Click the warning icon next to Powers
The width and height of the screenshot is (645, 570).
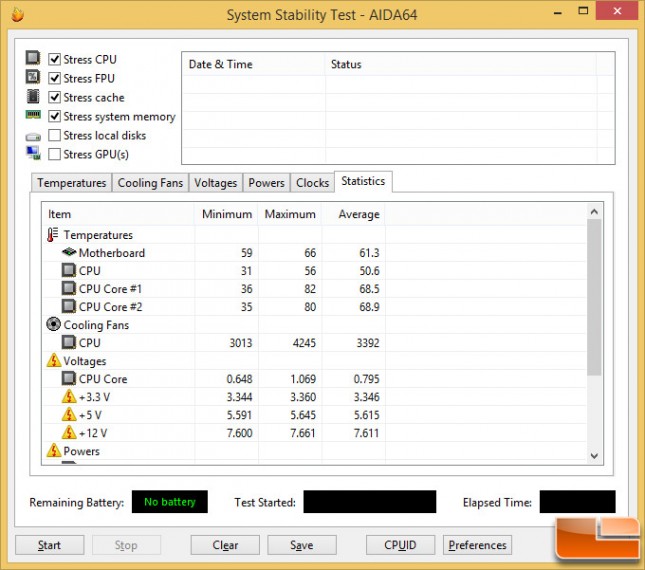(53, 450)
